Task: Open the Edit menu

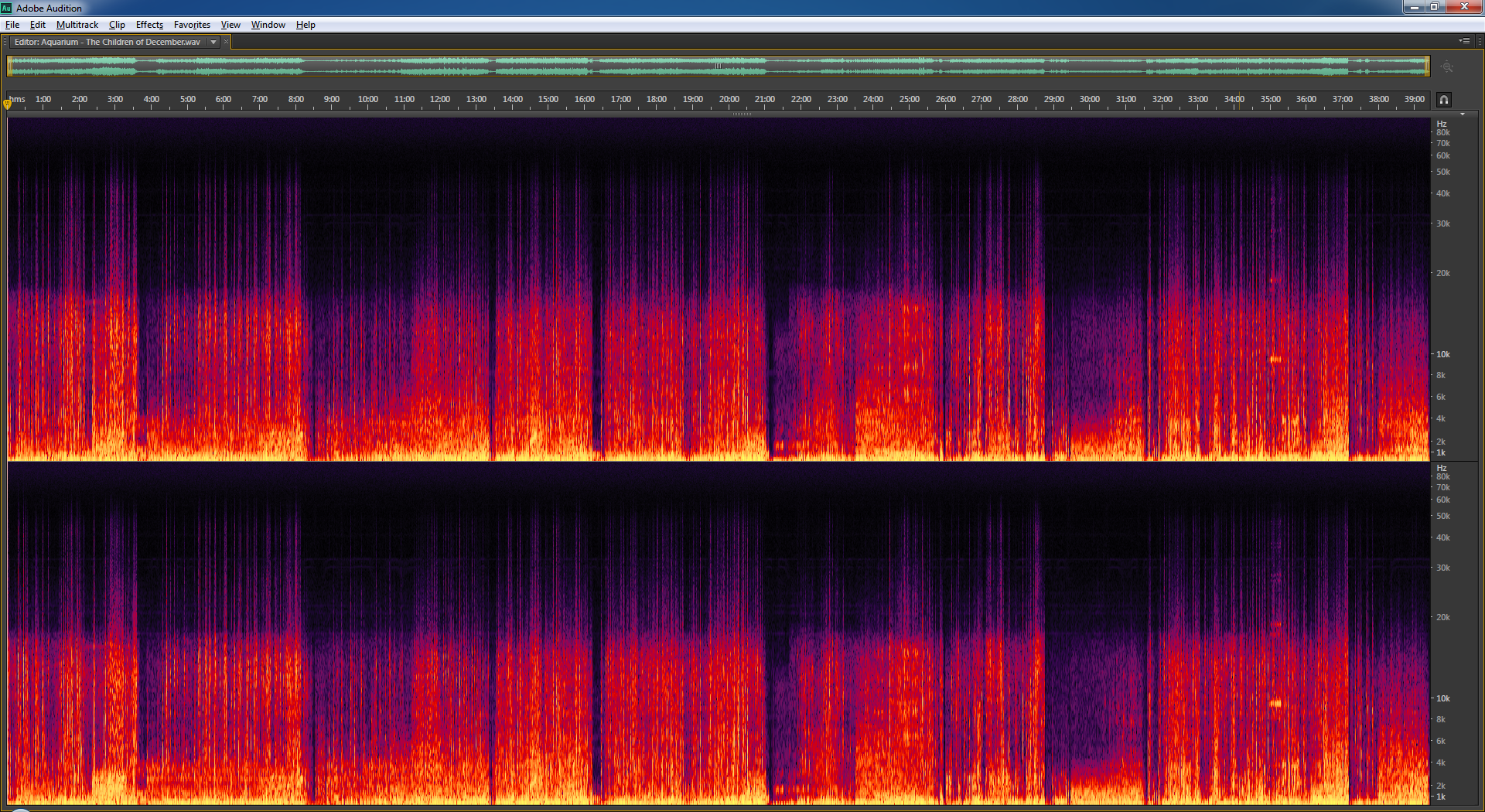Action: 37,25
